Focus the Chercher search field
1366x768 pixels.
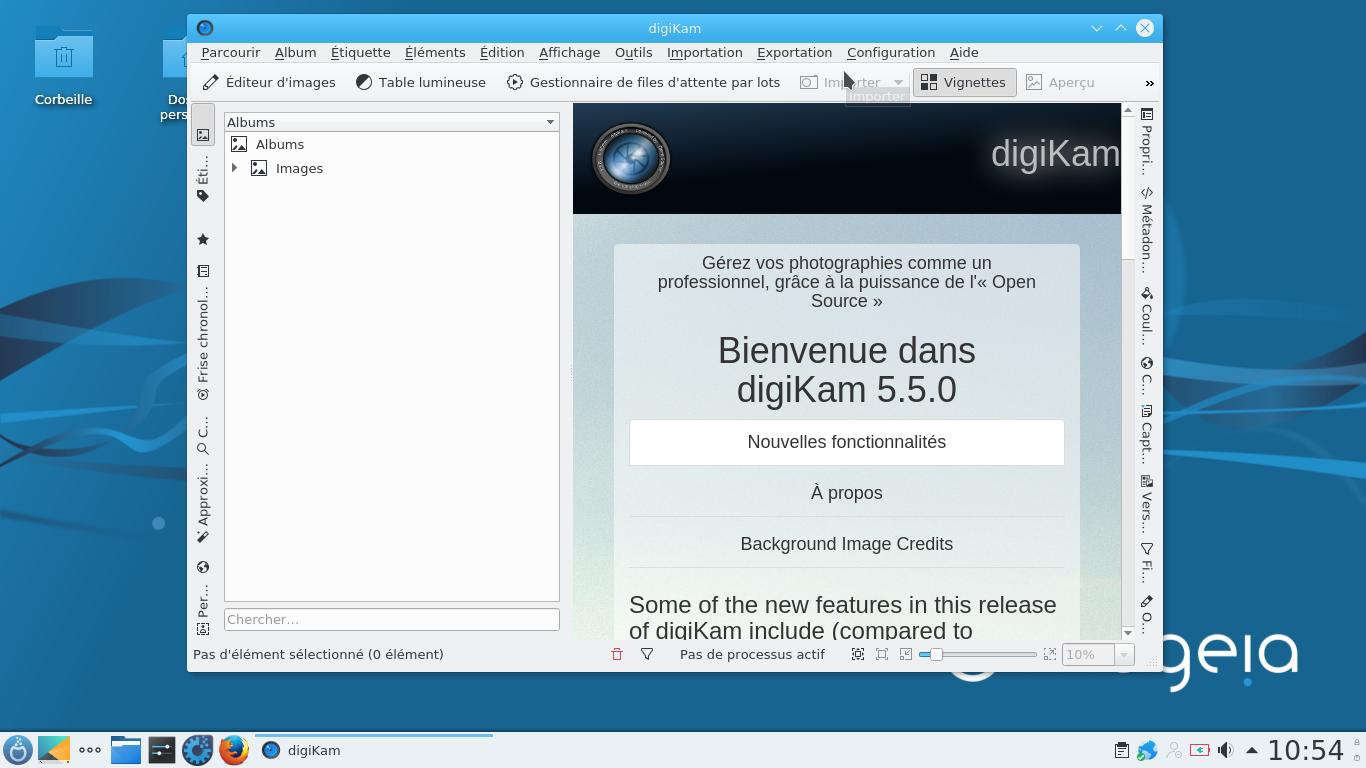[x=392, y=619]
